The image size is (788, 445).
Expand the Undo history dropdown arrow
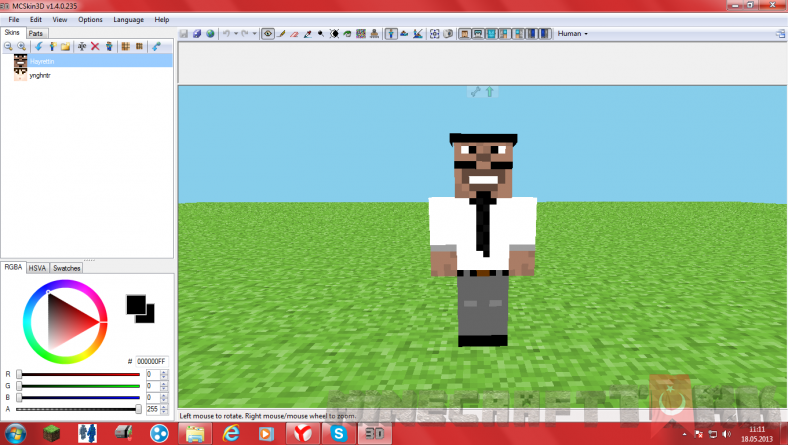pyautogui.click(x=236, y=34)
